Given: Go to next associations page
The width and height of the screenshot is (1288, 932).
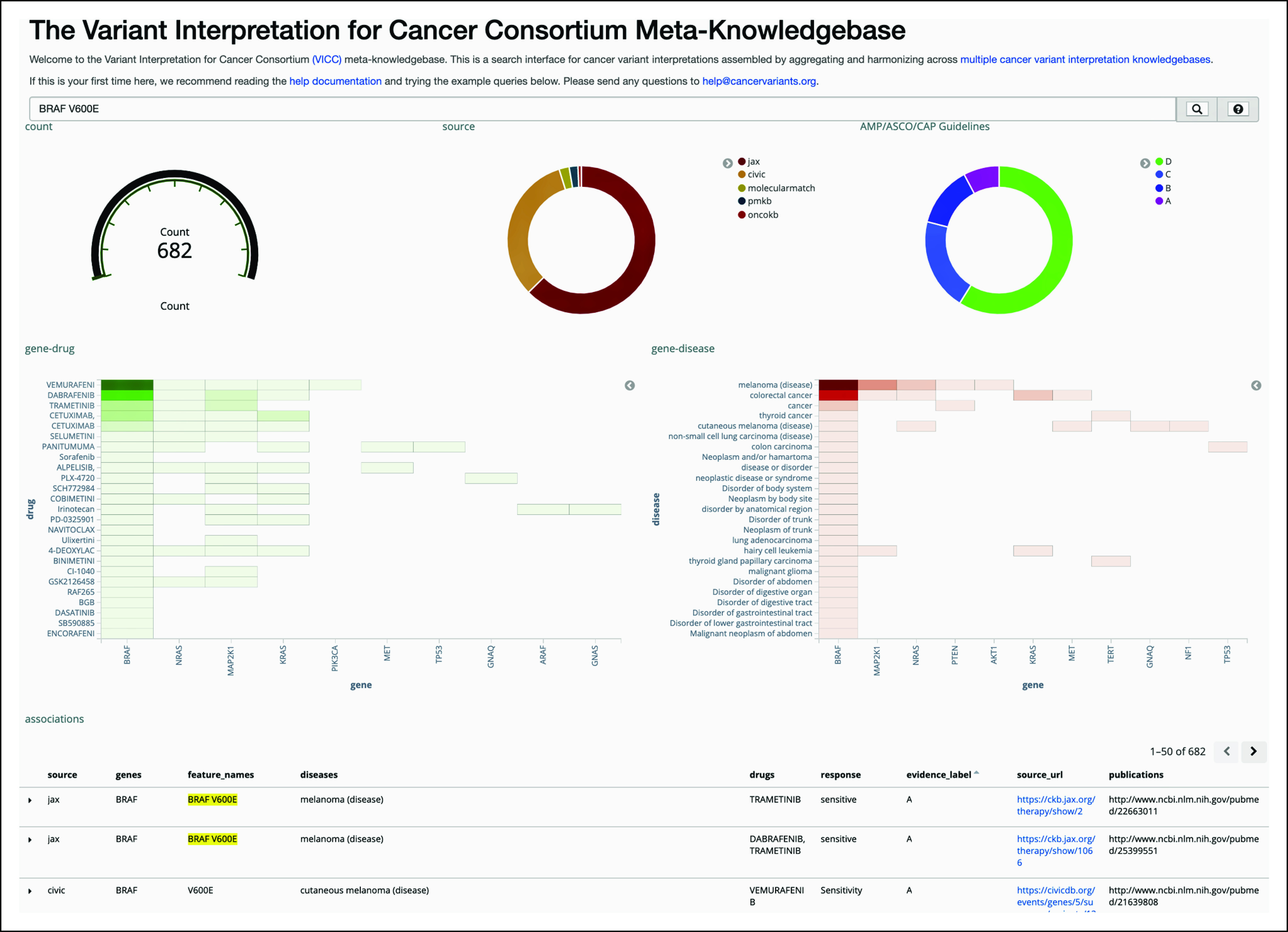Looking at the screenshot, I should (1253, 752).
